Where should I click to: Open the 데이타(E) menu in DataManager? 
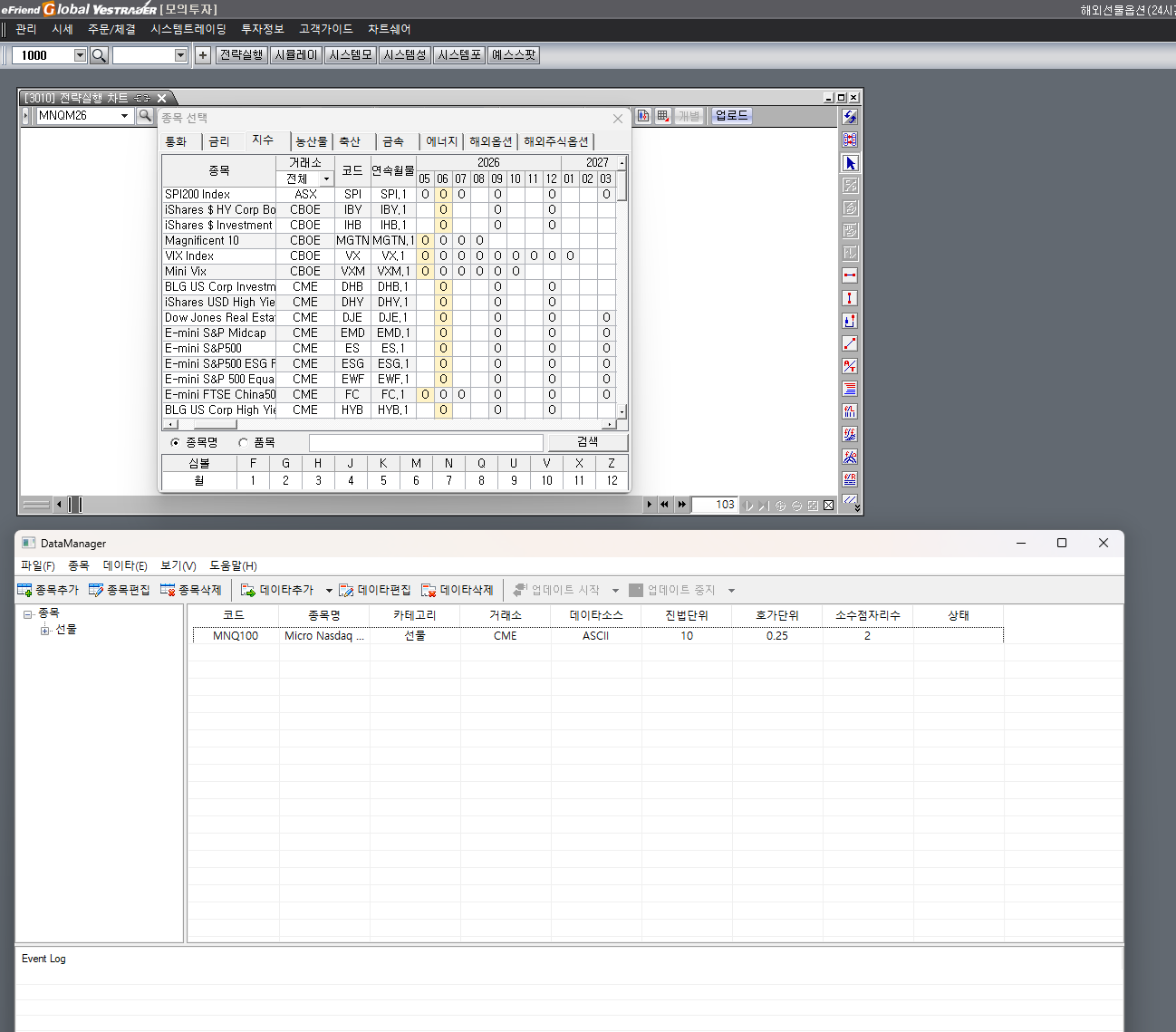click(x=125, y=565)
